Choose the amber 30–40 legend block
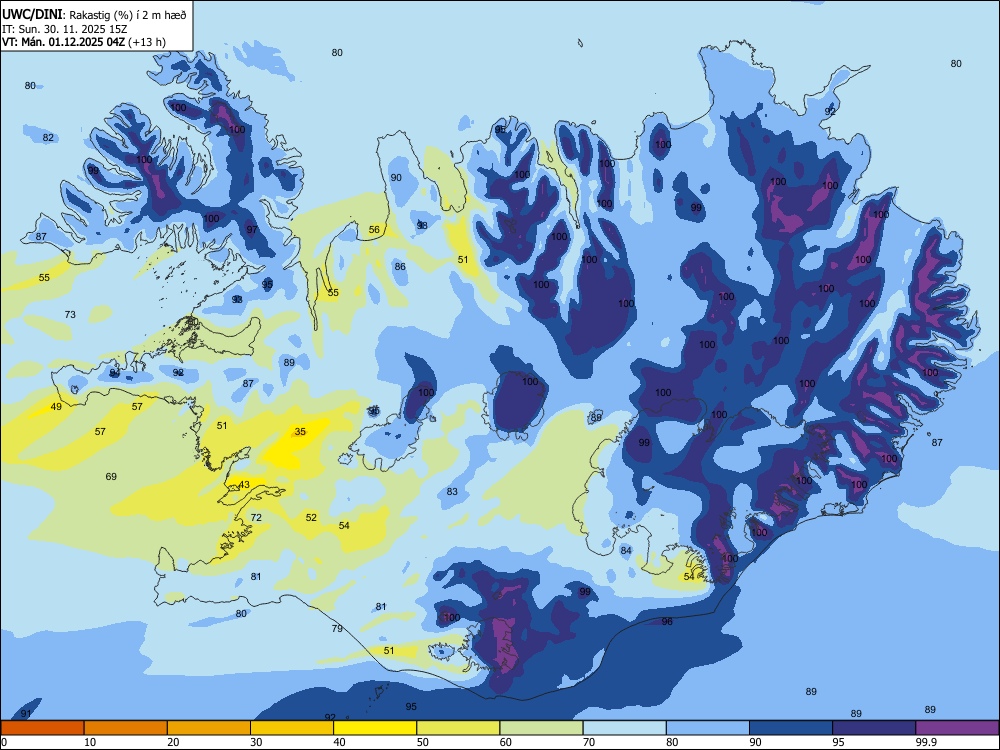The height and width of the screenshot is (750, 1000). point(292,728)
